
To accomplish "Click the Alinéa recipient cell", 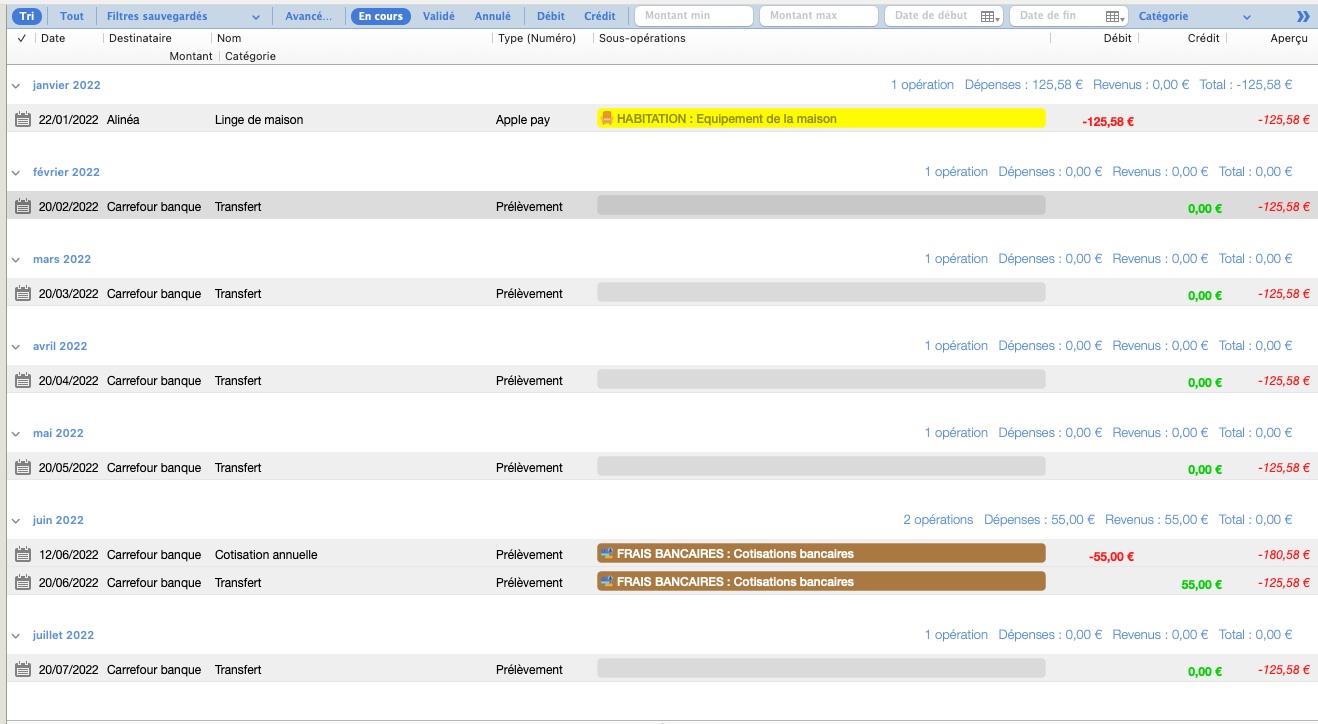I will tap(123, 120).
